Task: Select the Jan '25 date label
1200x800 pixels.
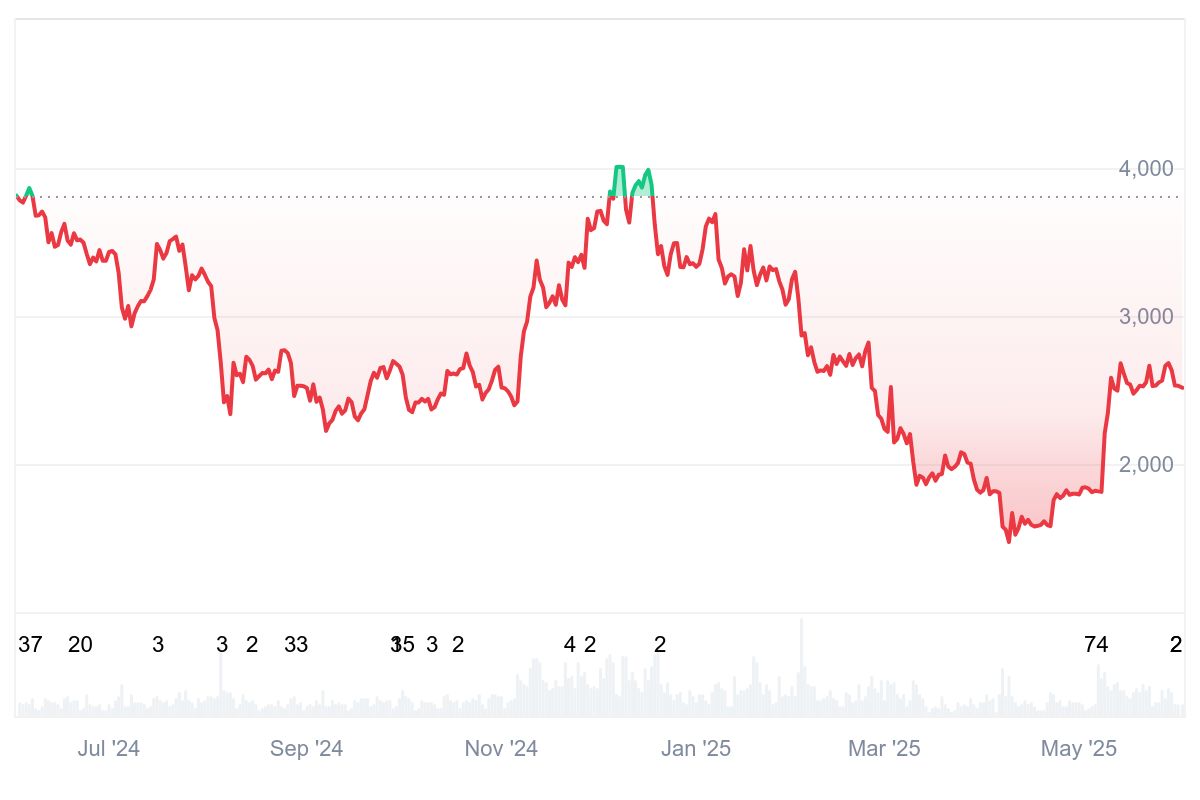Action: tap(696, 749)
